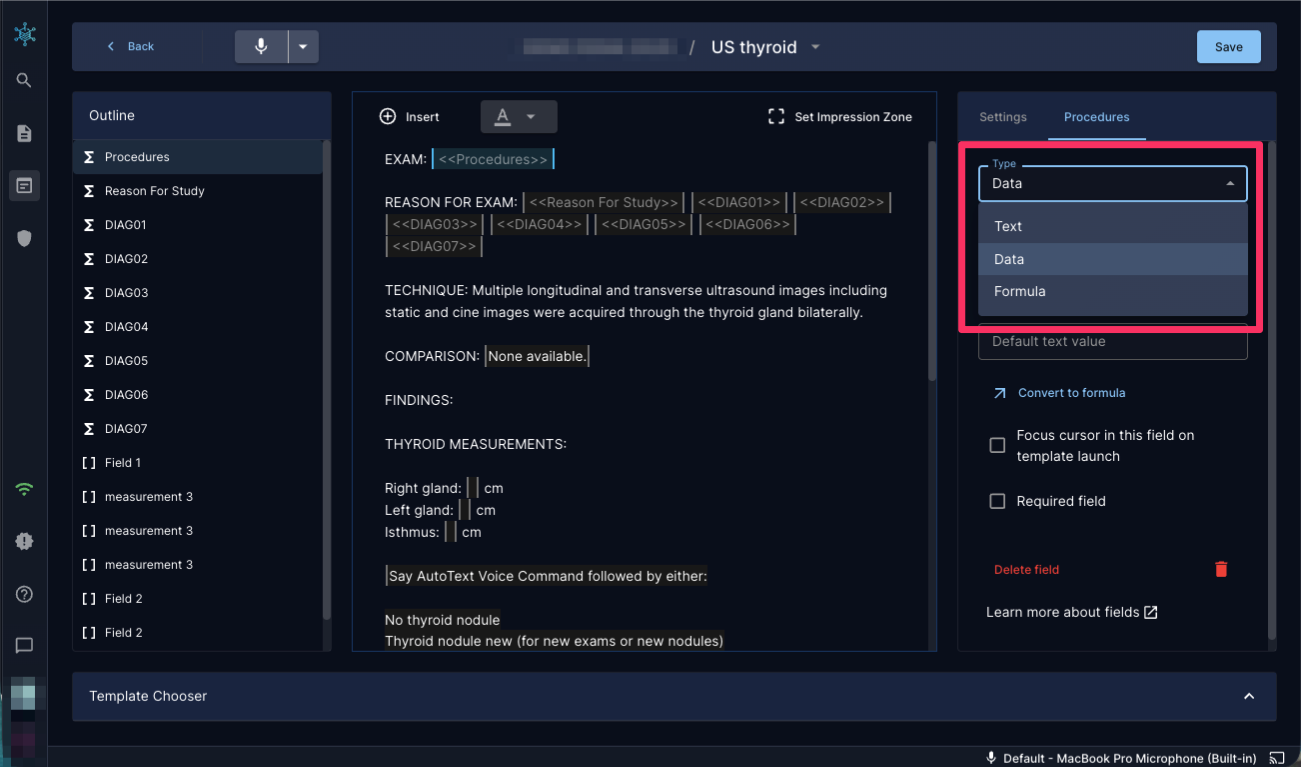1301x767 pixels.
Task: Open microphone options dropdown arrow
Action: coord(304,47)
